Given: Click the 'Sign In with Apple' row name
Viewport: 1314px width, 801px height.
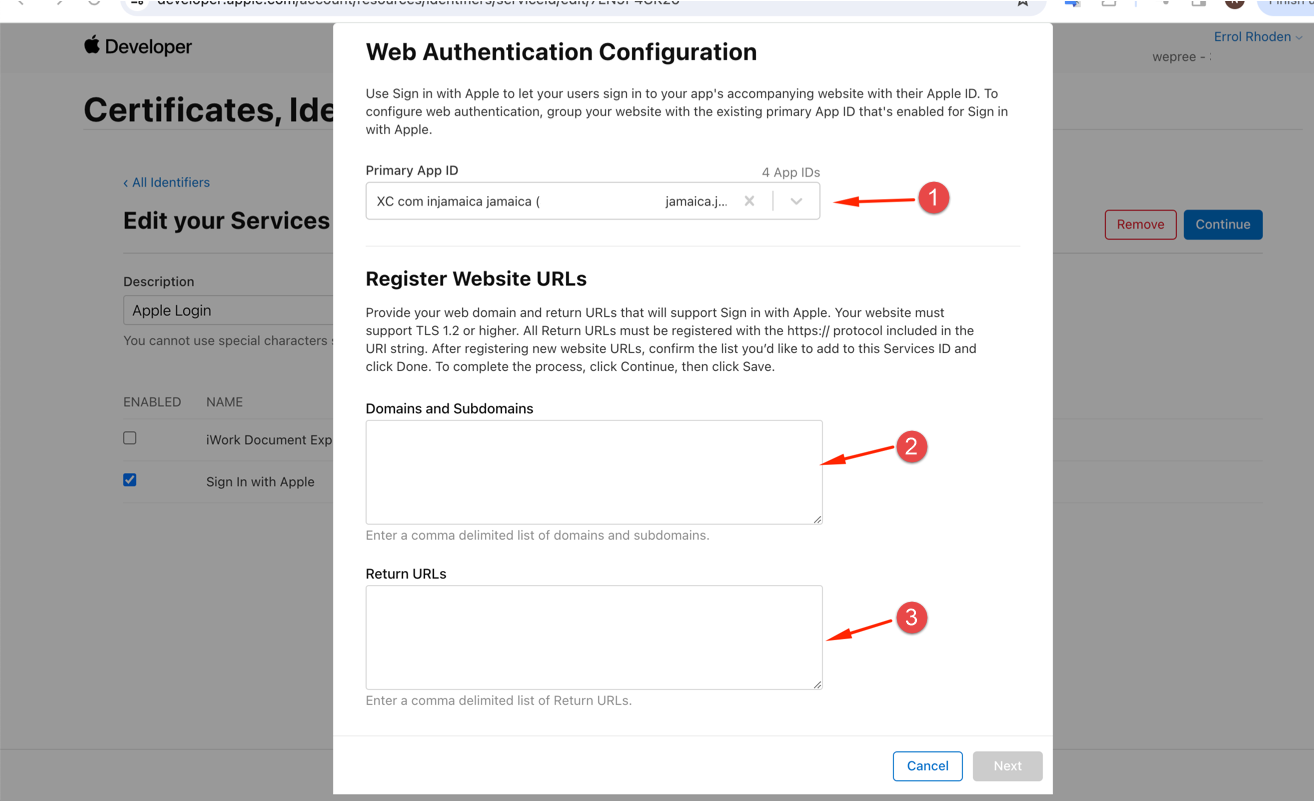Looking at the screenshot, I should [260, 482].
